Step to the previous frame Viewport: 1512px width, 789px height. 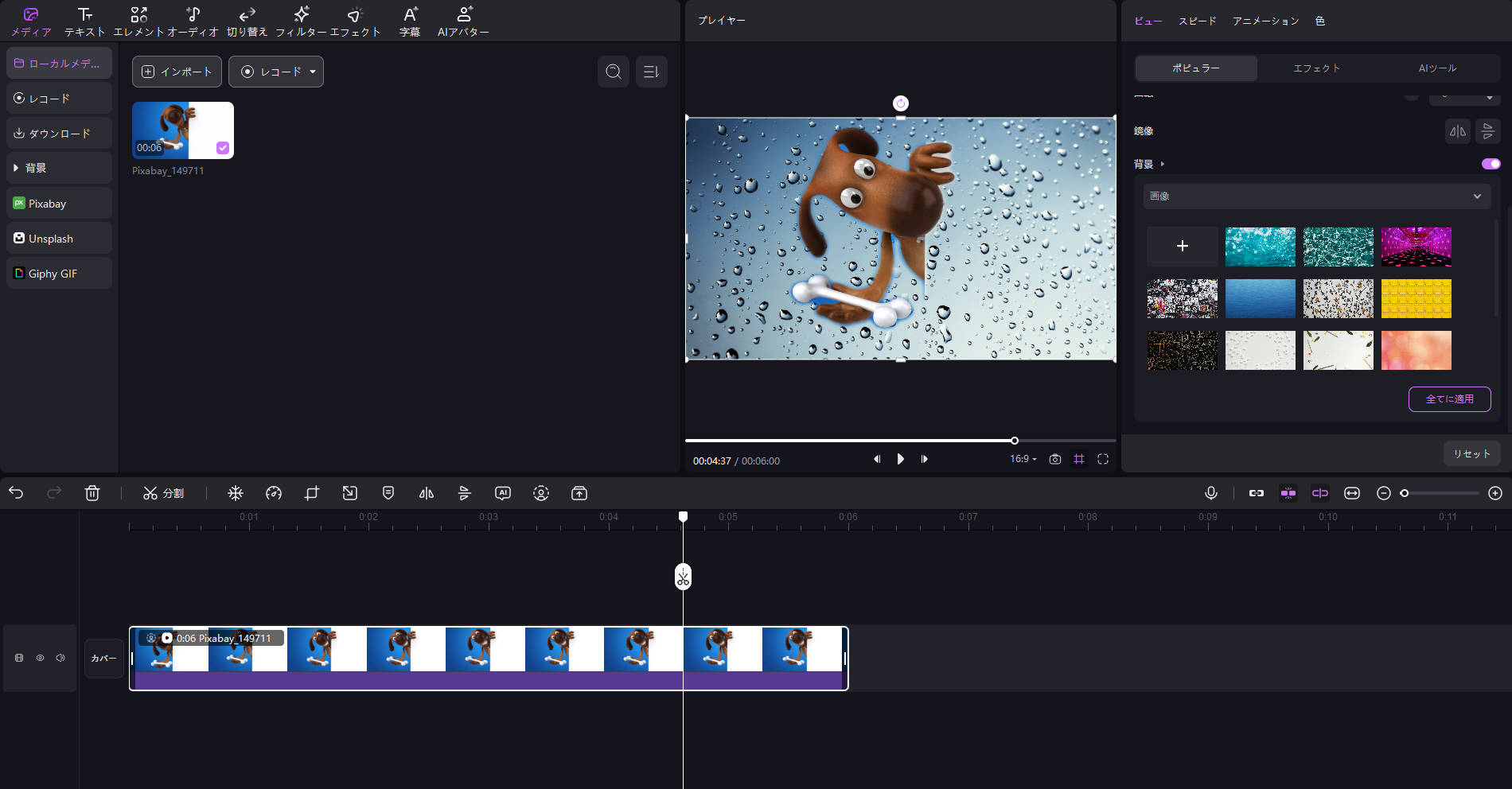(x=877, y=459)
